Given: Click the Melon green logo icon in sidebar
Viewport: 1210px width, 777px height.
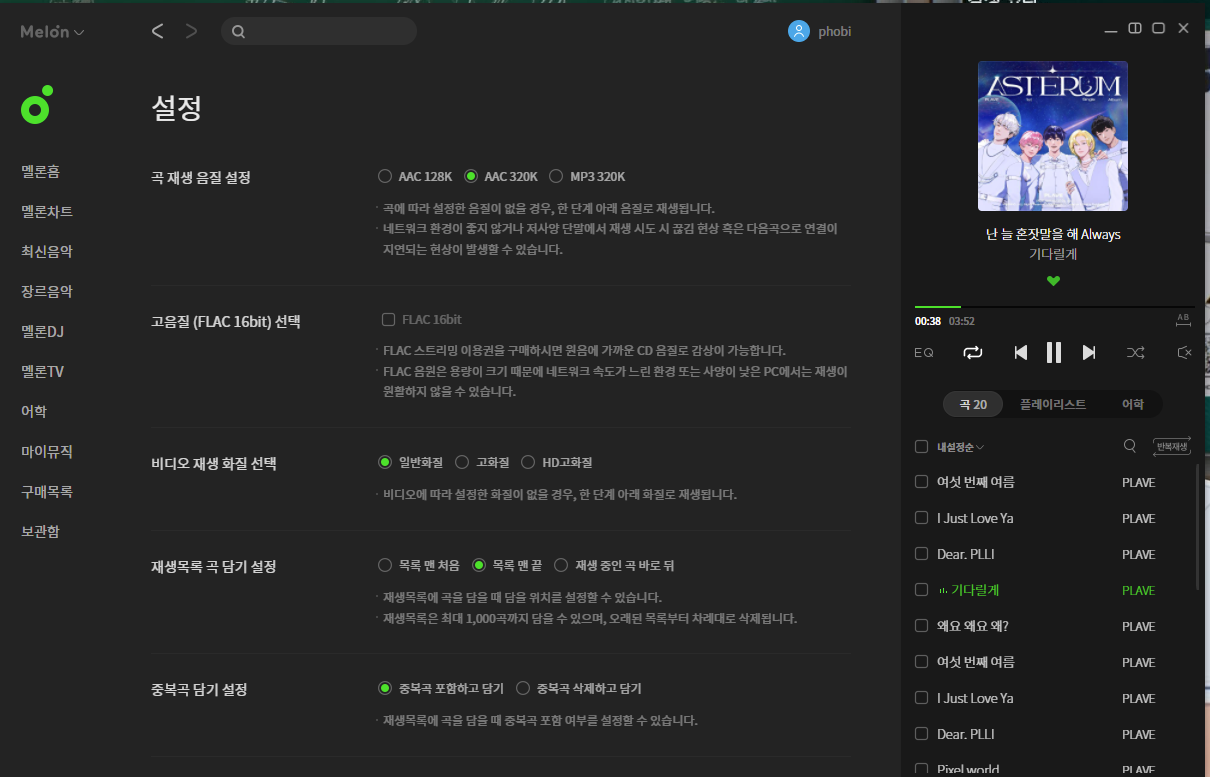Looking at the screenshot, I should click(x=36, y=105).
